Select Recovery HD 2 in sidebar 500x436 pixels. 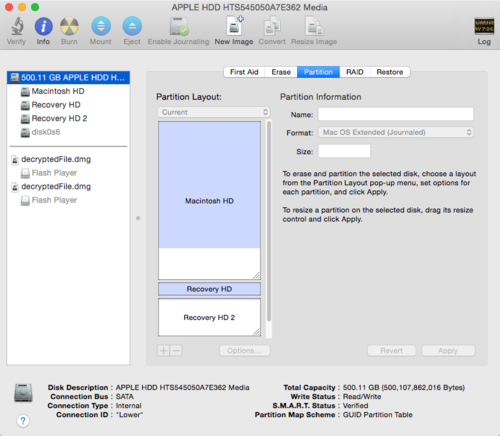click(68, 118)
